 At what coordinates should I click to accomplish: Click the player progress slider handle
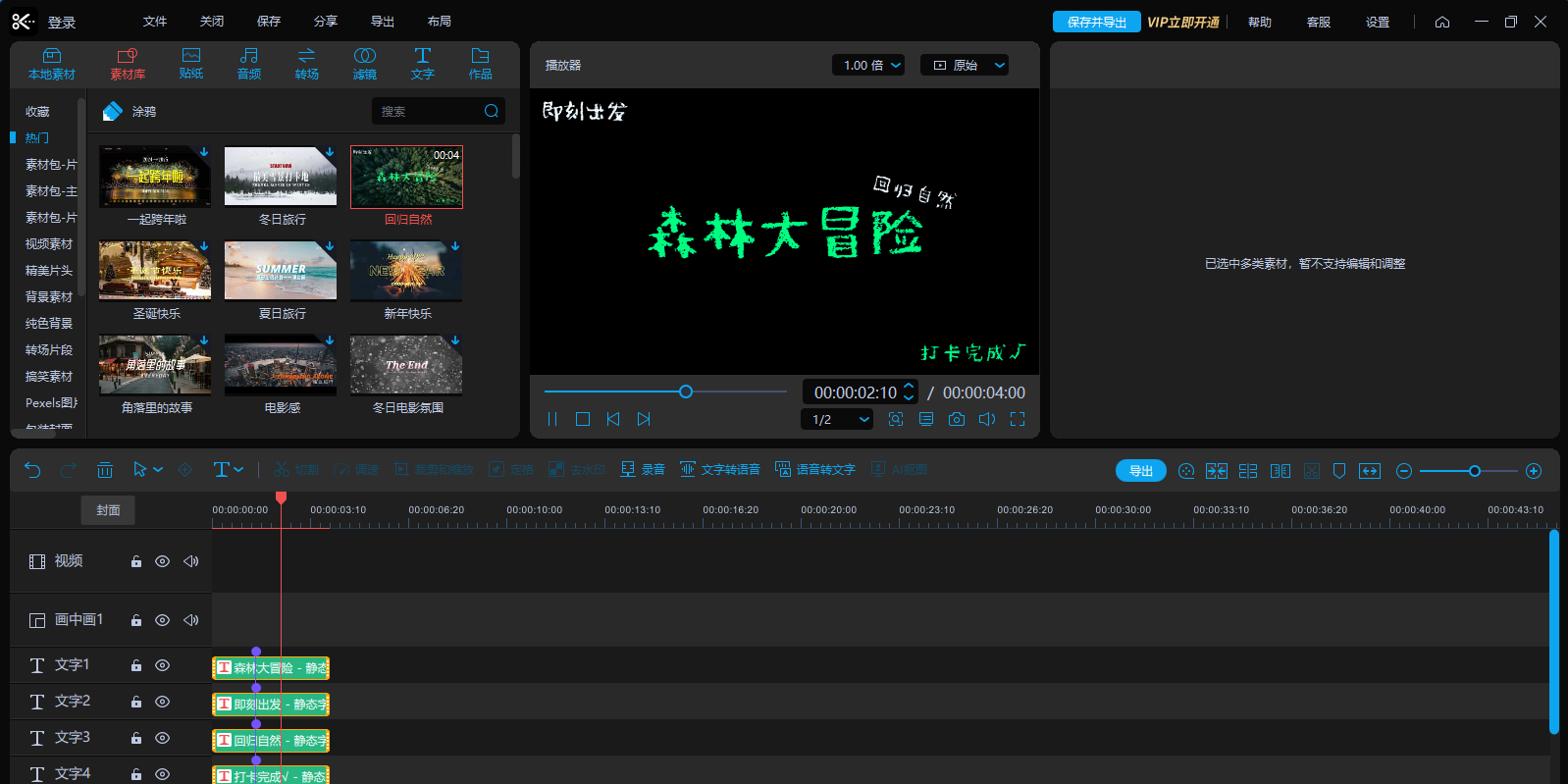pos(686,392)
